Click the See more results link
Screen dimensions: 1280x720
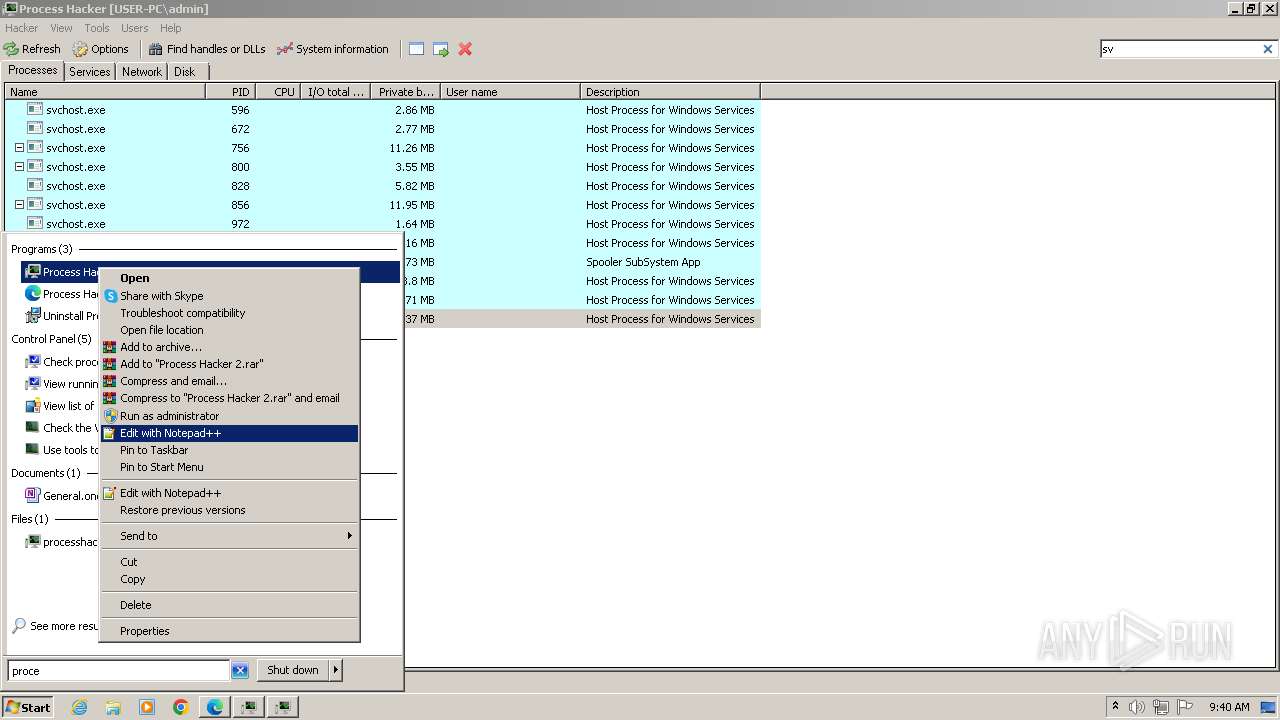[56, 626]
